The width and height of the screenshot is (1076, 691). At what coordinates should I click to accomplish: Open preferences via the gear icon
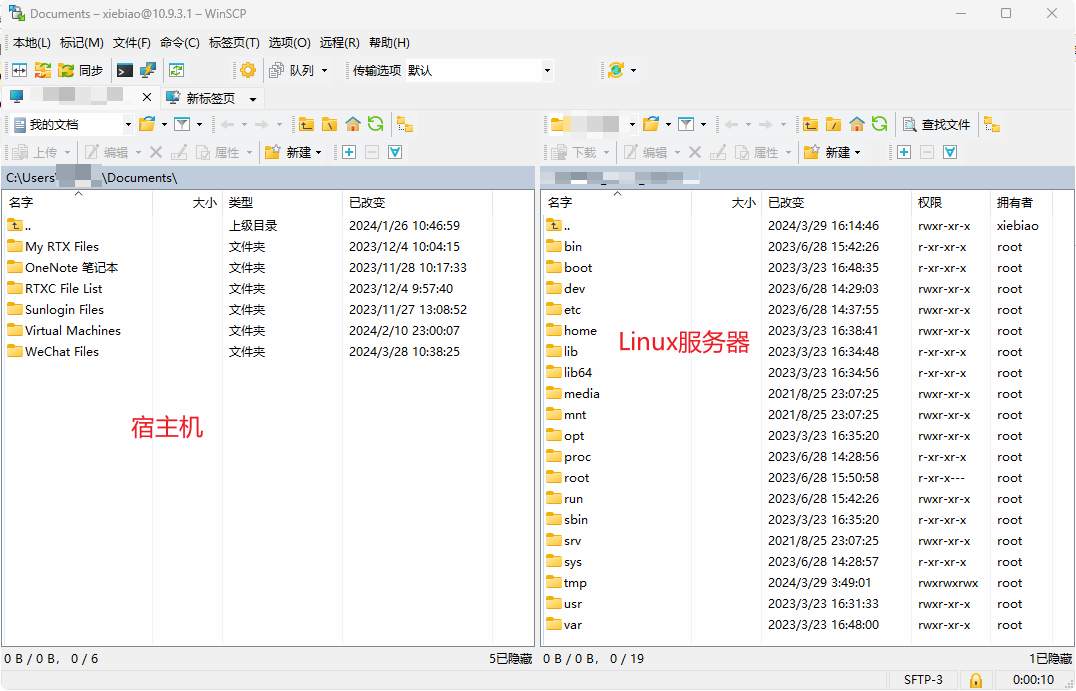click(x=247, y=70)
